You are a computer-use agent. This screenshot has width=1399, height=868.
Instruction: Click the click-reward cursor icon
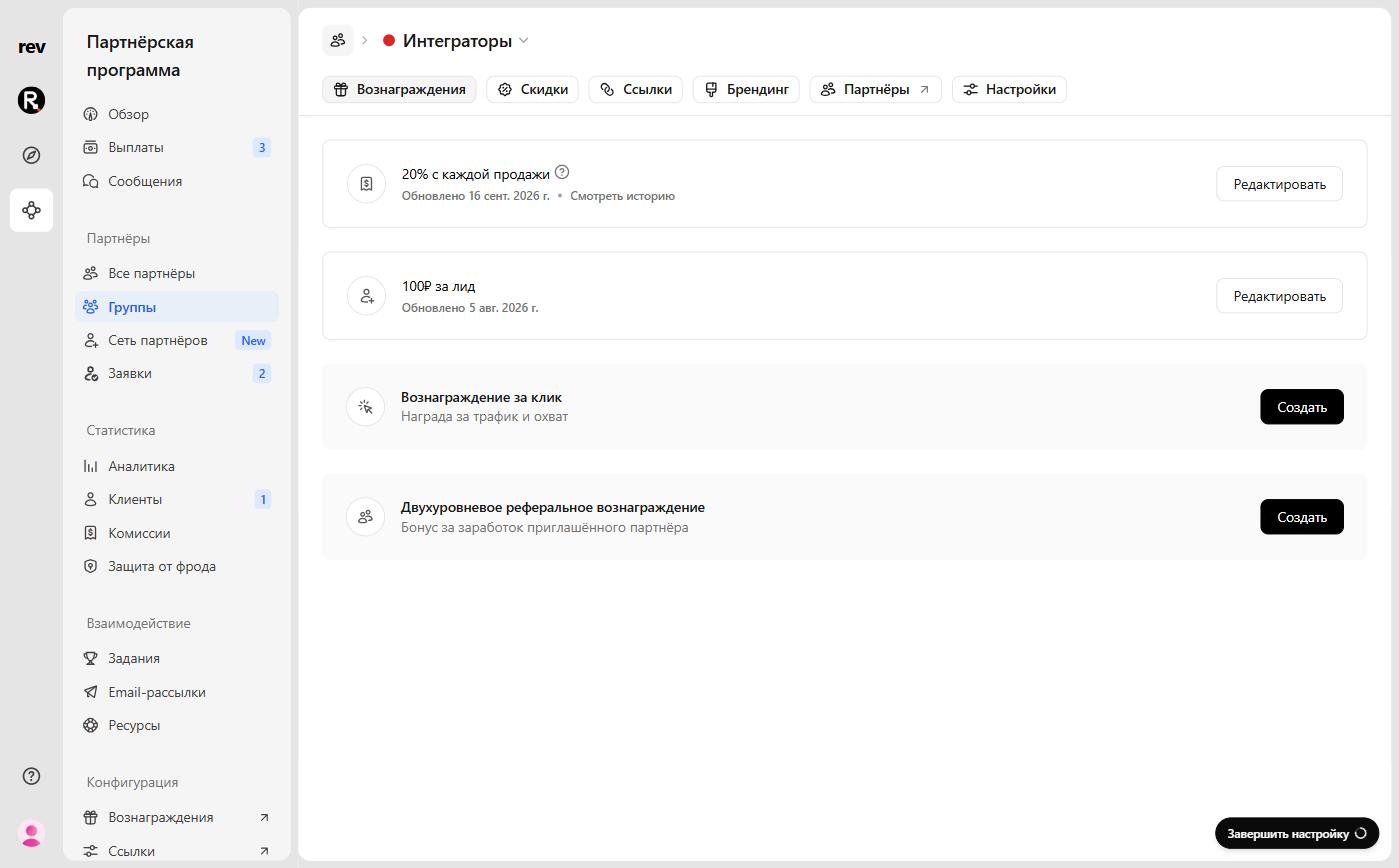(366, 407)
